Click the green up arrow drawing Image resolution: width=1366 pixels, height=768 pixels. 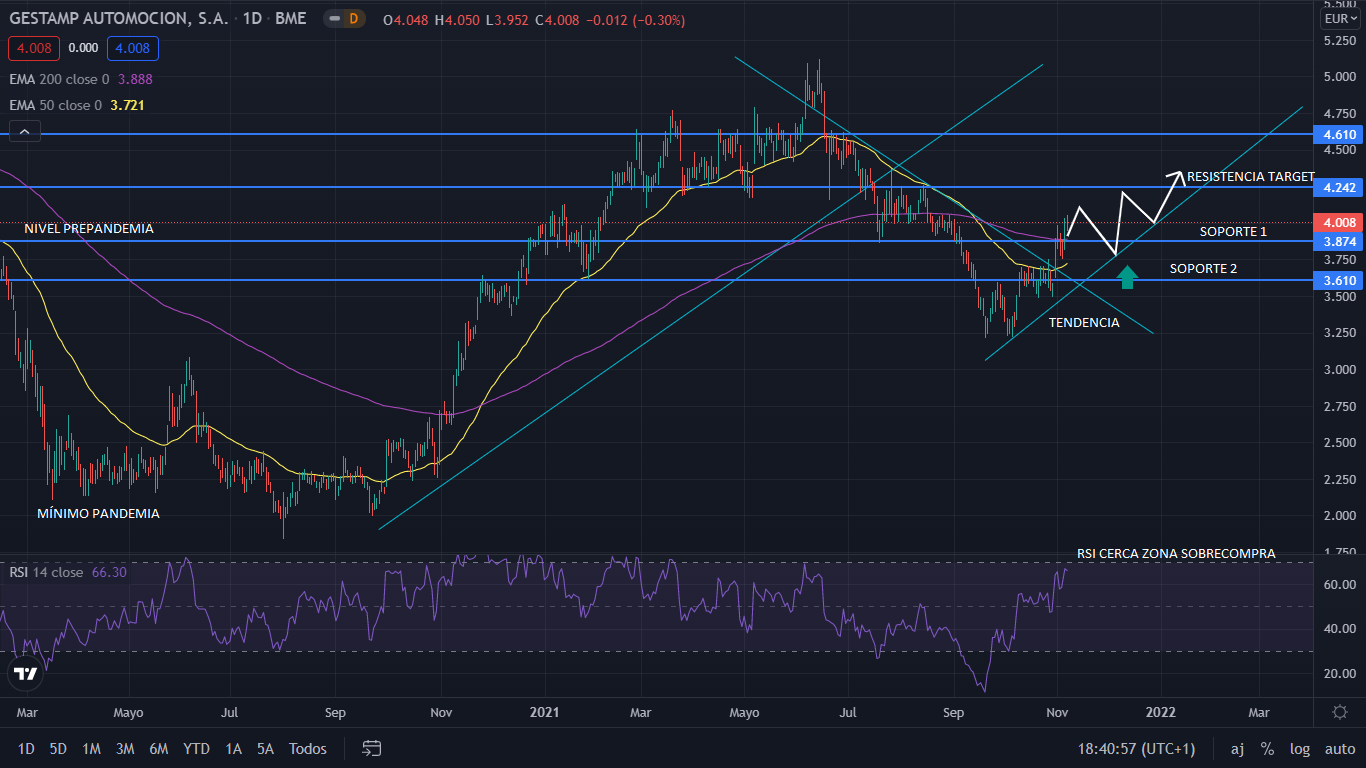tap(1127, 277)
